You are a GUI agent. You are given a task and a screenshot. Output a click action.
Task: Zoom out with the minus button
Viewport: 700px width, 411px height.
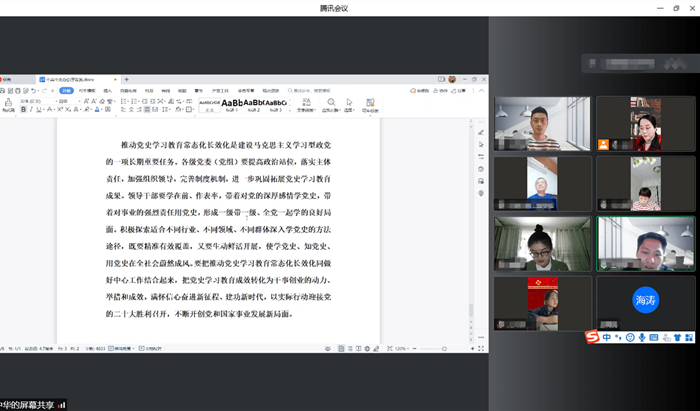coord(415,349)
